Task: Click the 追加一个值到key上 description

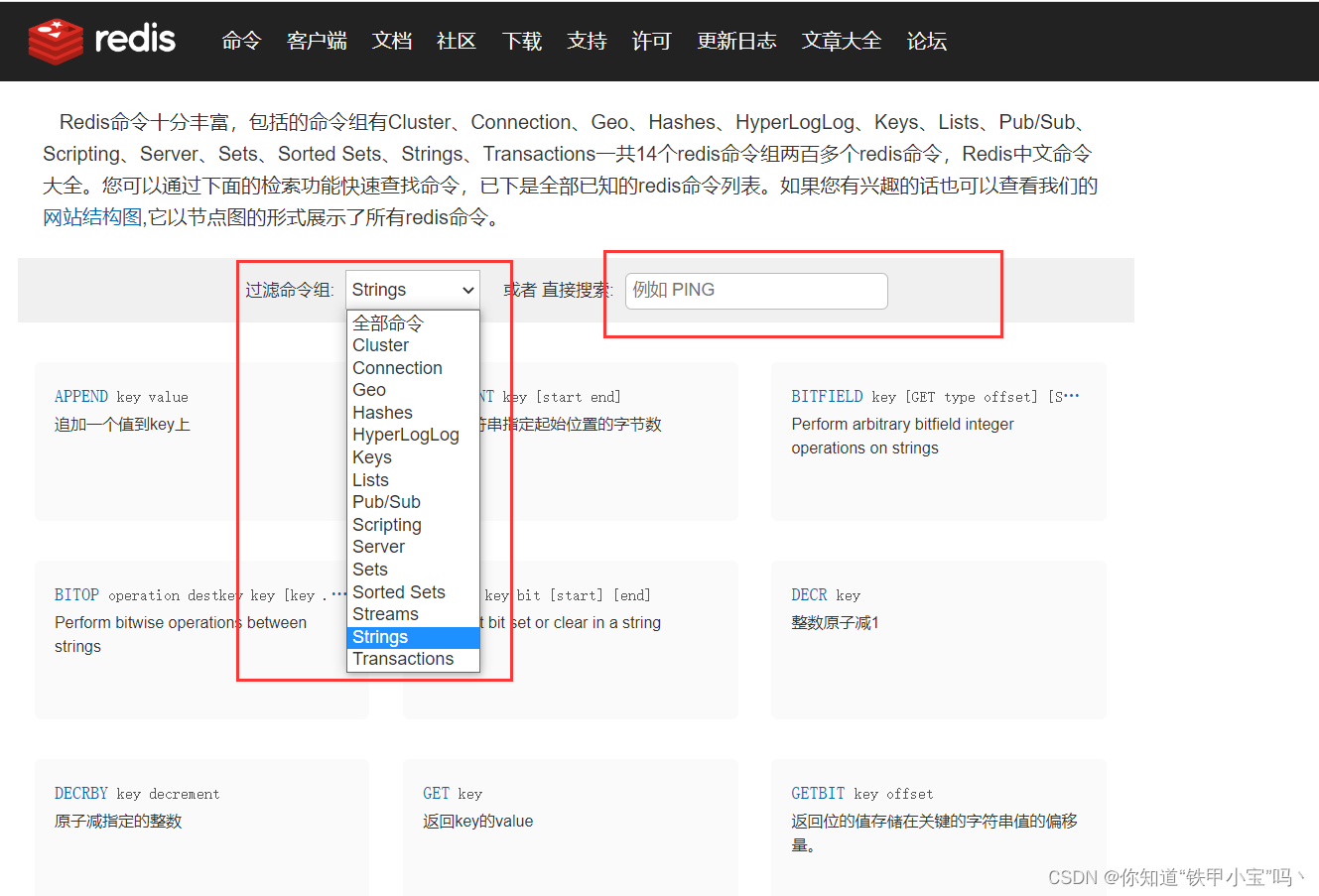Action: tap(122, 425)
